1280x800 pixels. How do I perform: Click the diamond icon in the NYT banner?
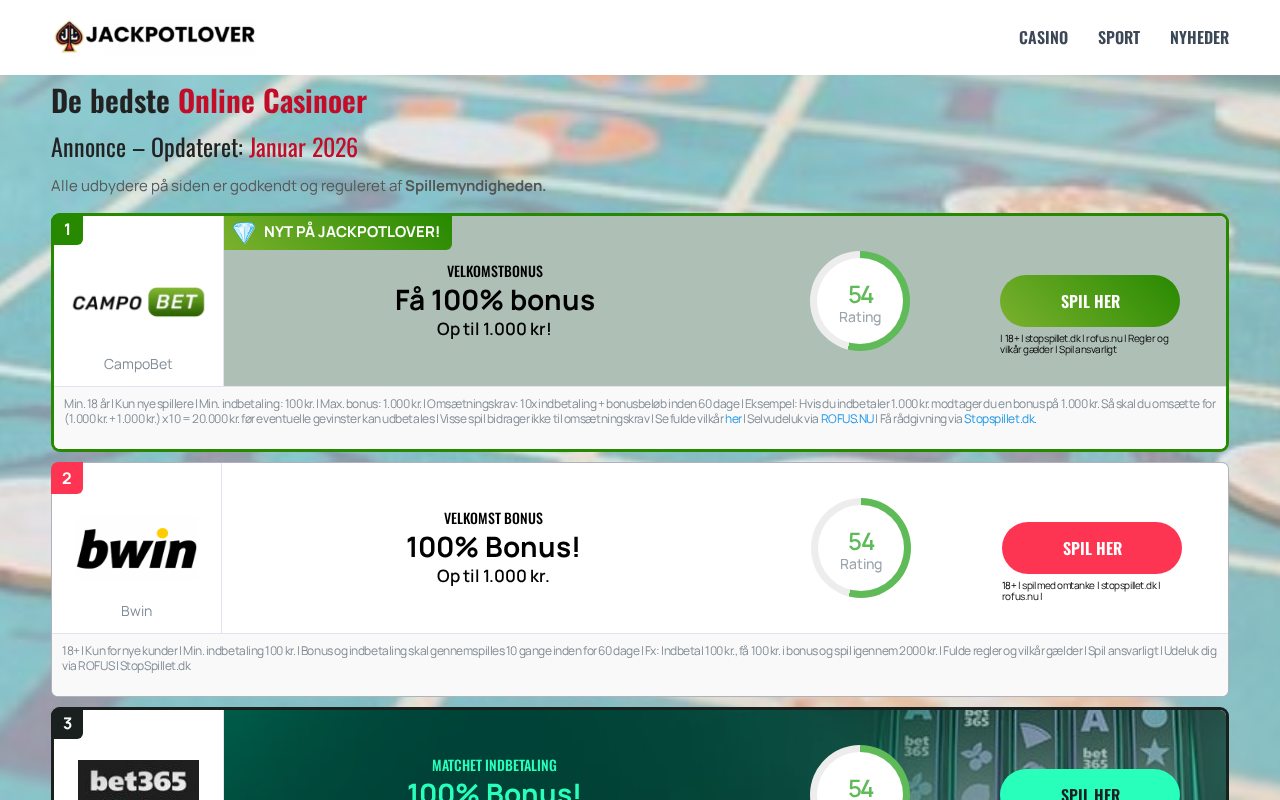click(244, 232)
